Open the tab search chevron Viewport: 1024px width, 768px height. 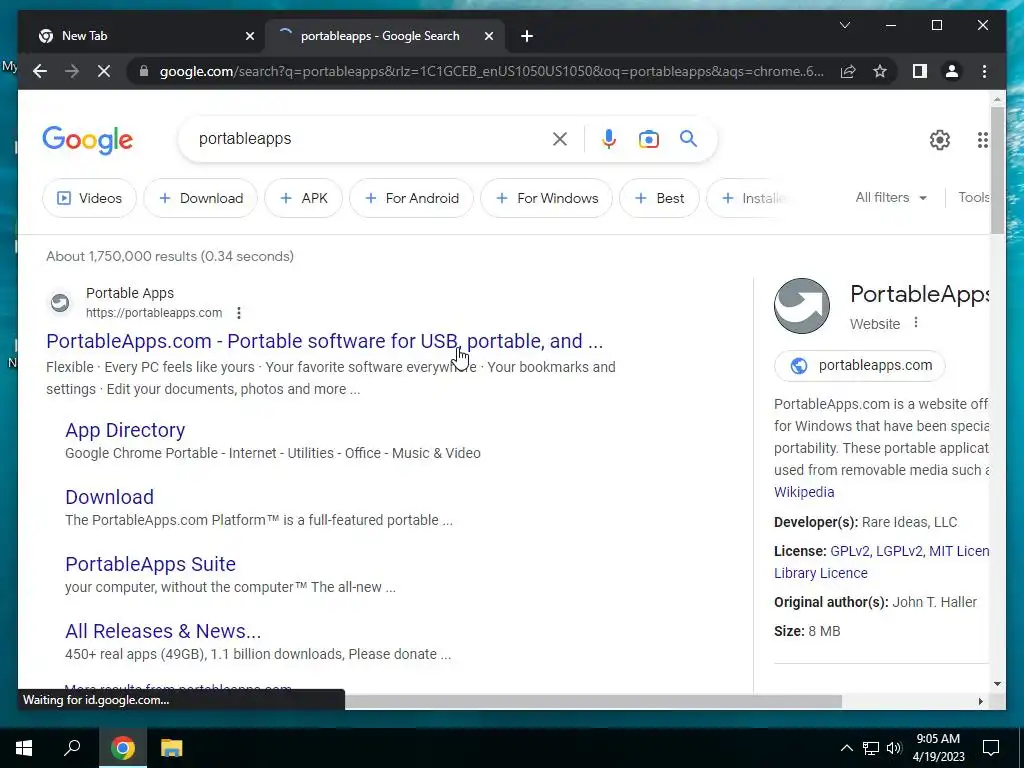coord(845,25)
